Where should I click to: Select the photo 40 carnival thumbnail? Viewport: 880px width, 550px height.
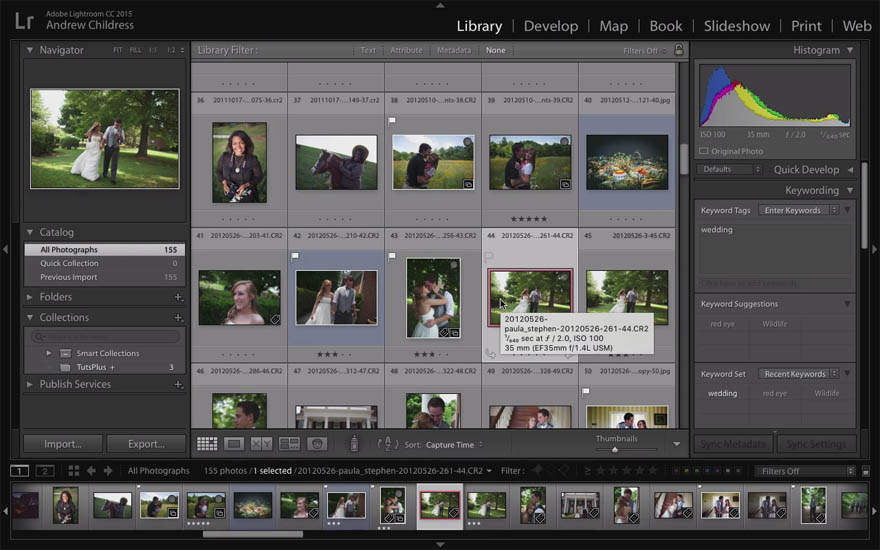click(627, 162)
